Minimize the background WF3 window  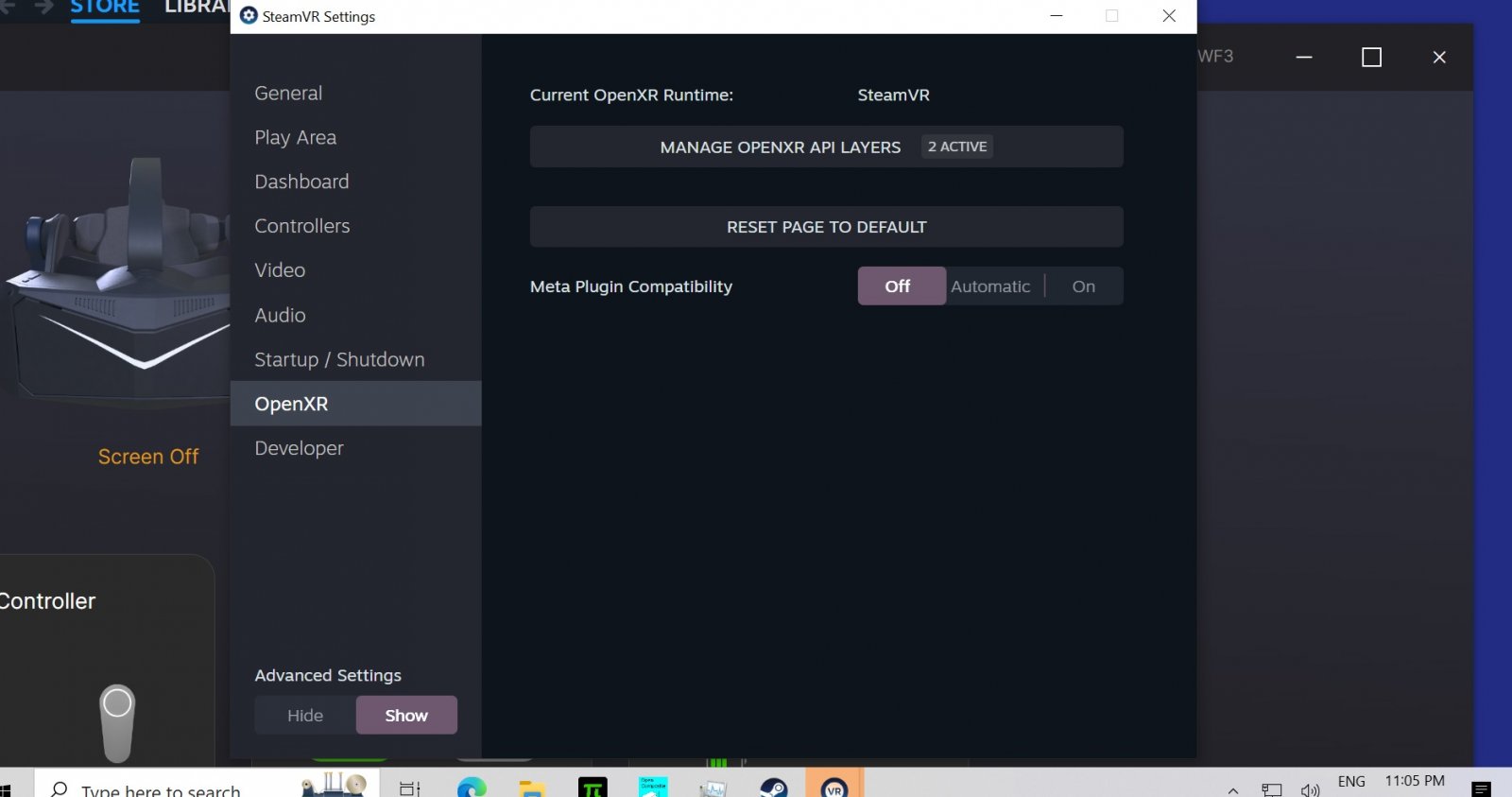coord(1304,58)
